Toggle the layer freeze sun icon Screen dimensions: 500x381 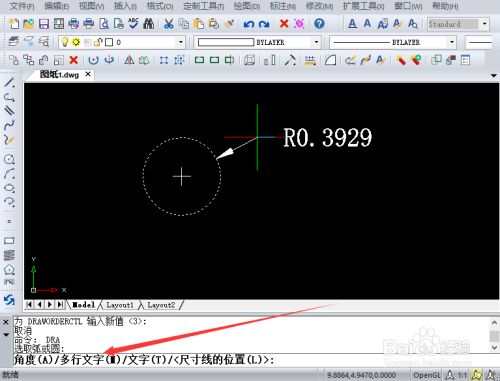pos(76,42)
